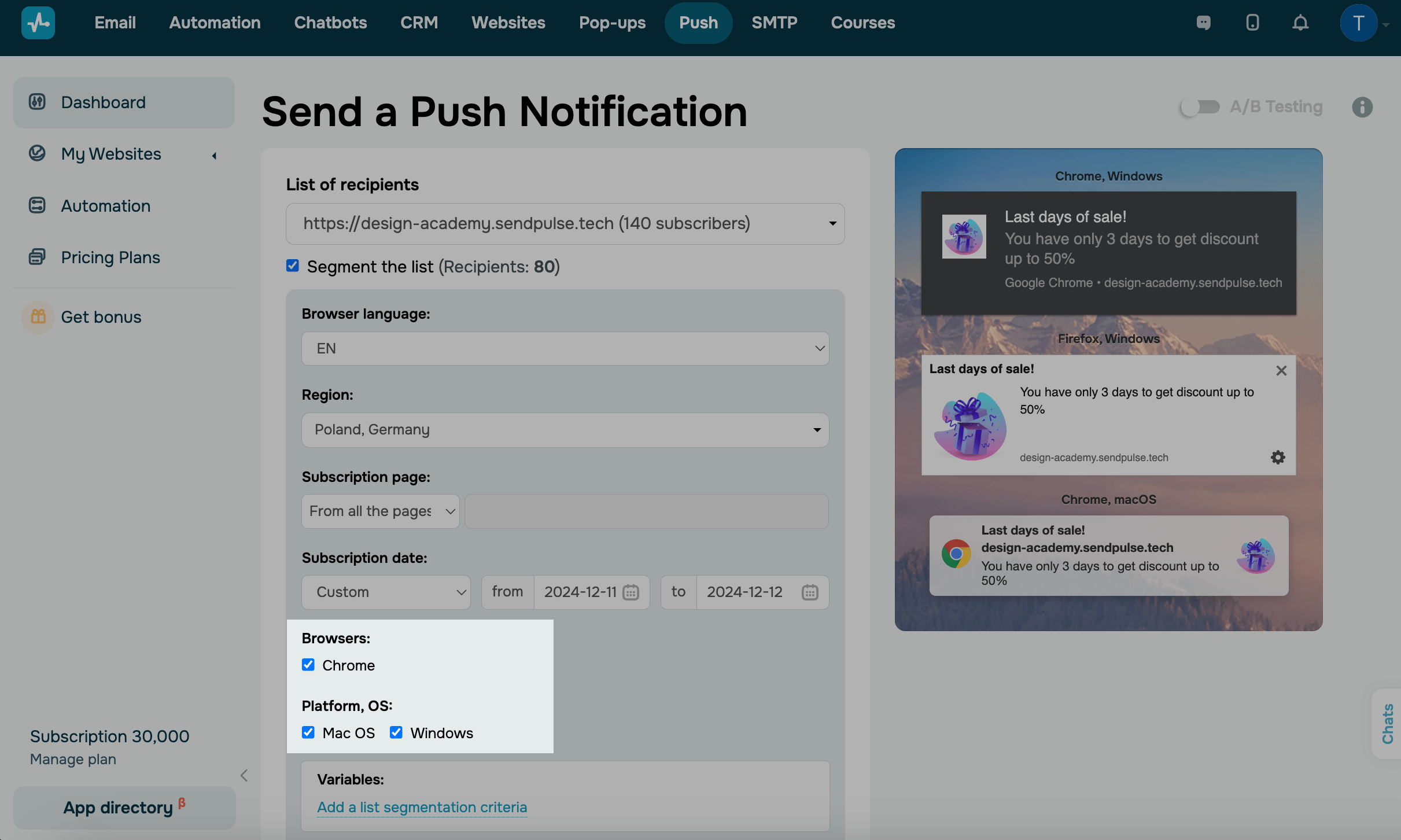Open the mobile app icon in header
Image resolution: width=1401 pixels, height=840 pixels.
click(1252, 23)
